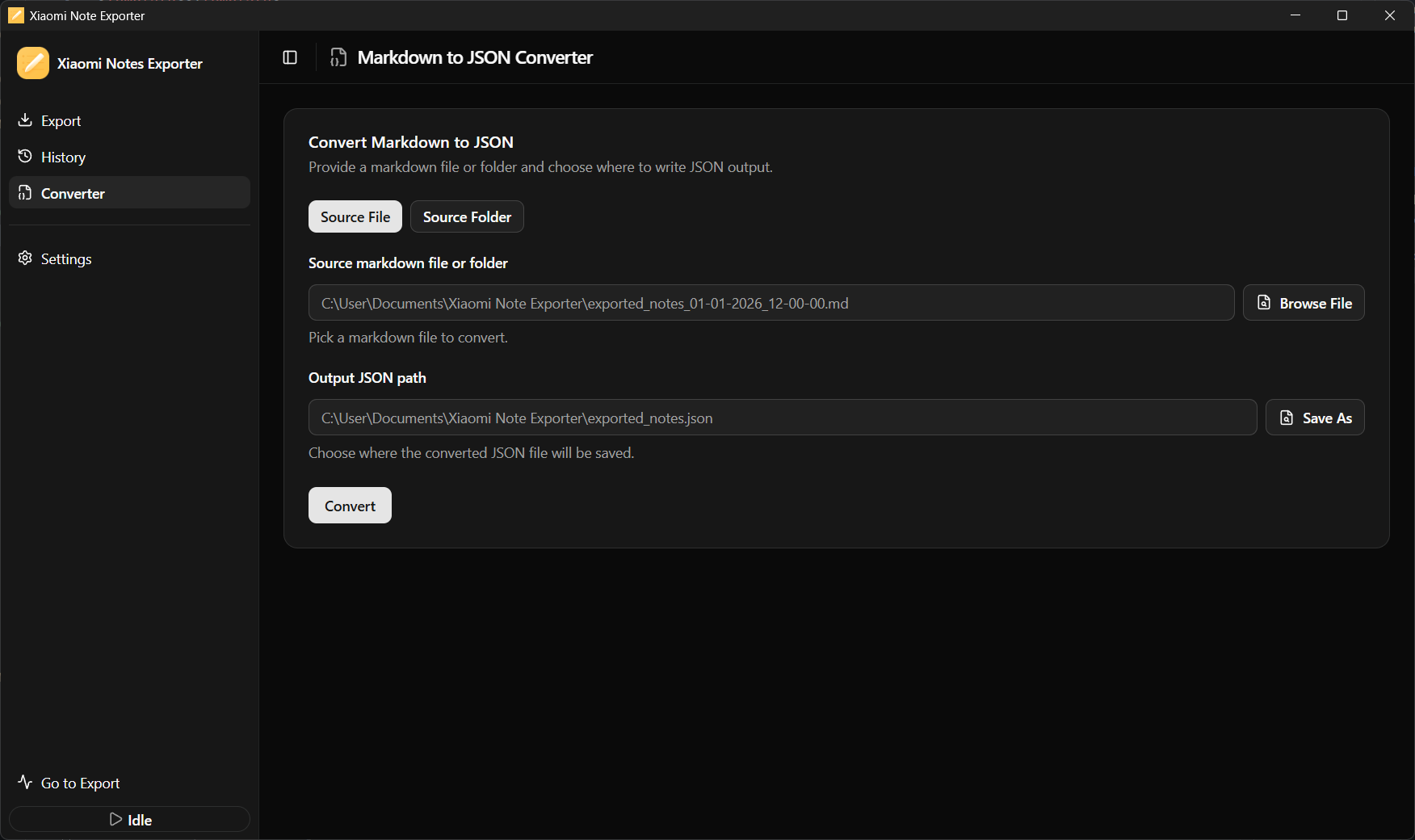Maximize the Xiaomi Note Exporter window
This screenshot has height=840, width=1415.
tap(1342, 15)
